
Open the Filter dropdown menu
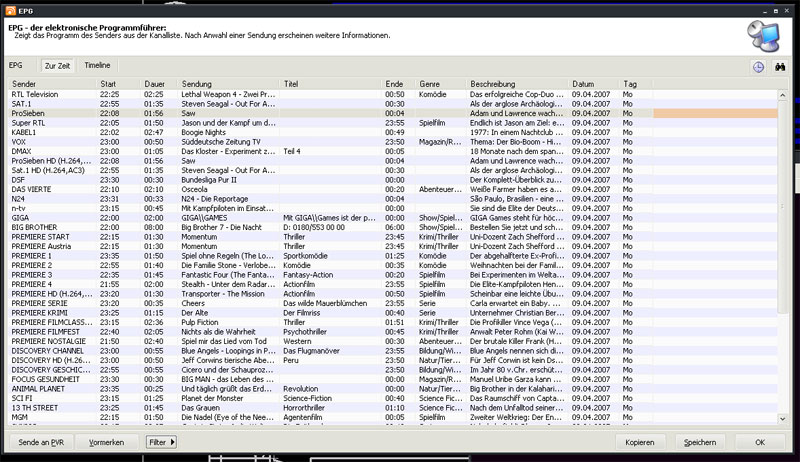click(x=159, y=441)
